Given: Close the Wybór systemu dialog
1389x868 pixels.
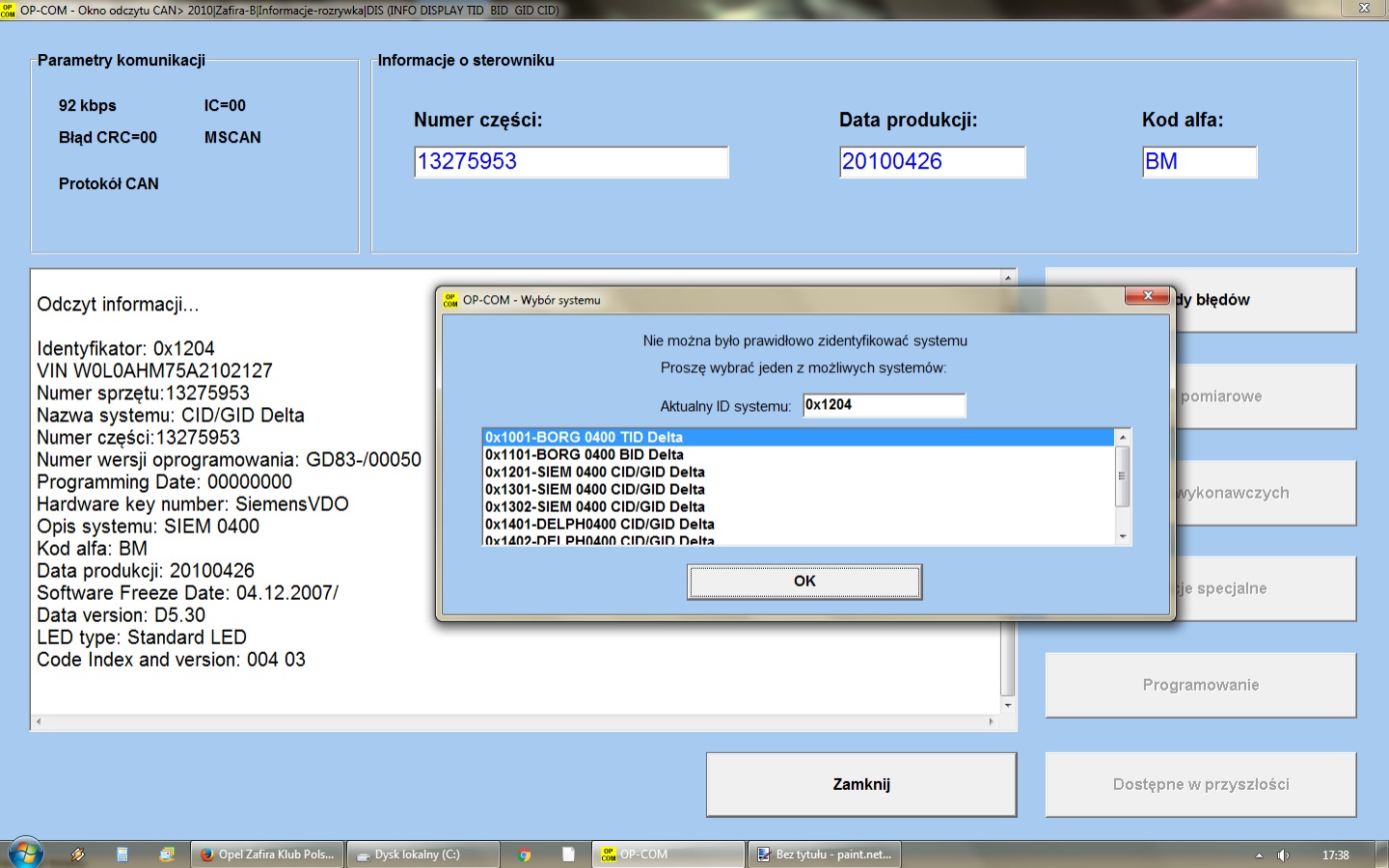Looking at the screenshot, I should click(1148, 296).
